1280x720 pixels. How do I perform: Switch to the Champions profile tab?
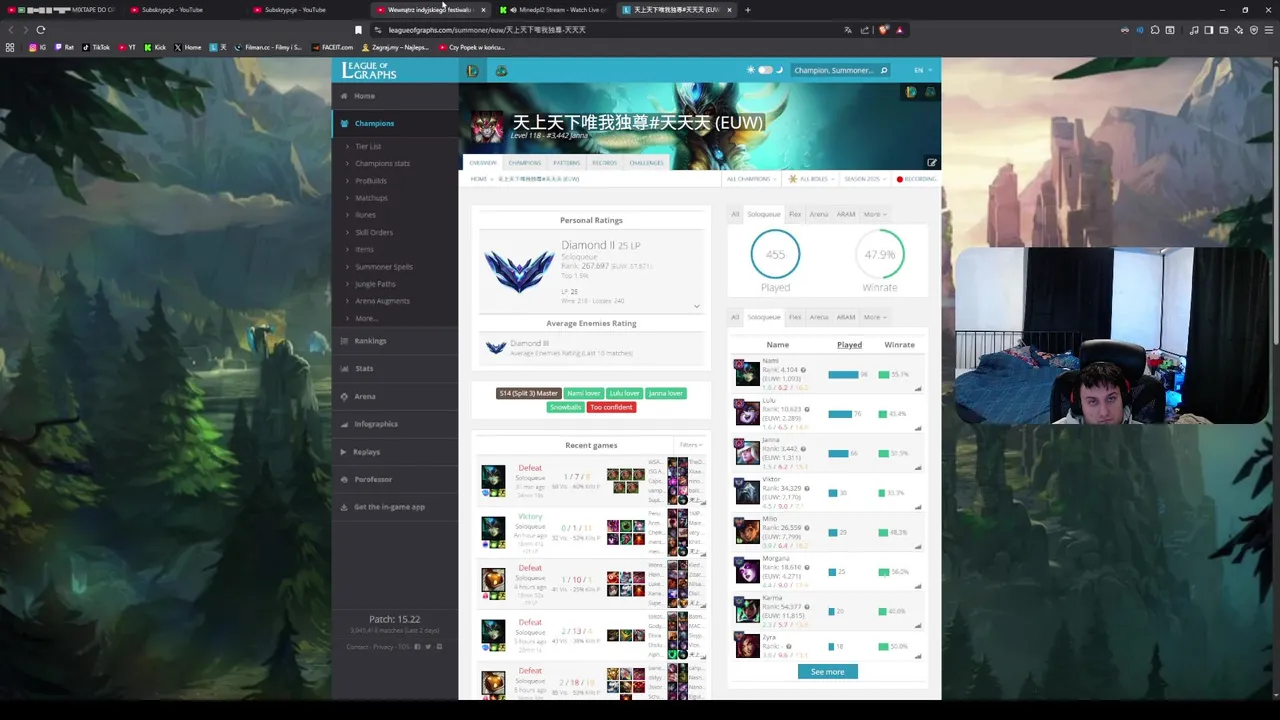pyautogui.click(x=524, y=163)
